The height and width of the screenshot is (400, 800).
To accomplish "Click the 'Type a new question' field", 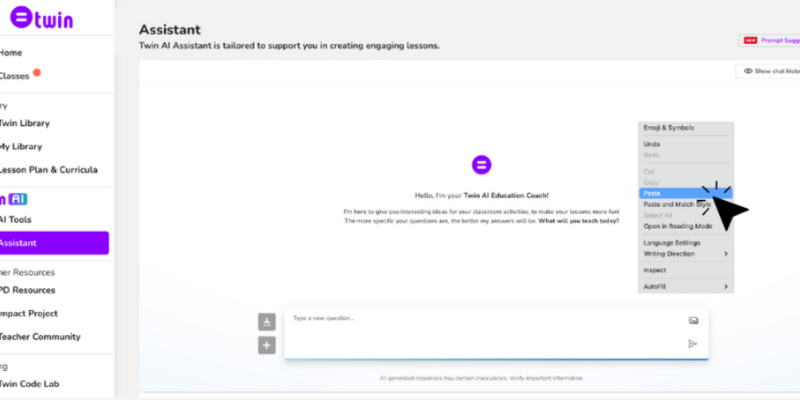I will point(496,333).
